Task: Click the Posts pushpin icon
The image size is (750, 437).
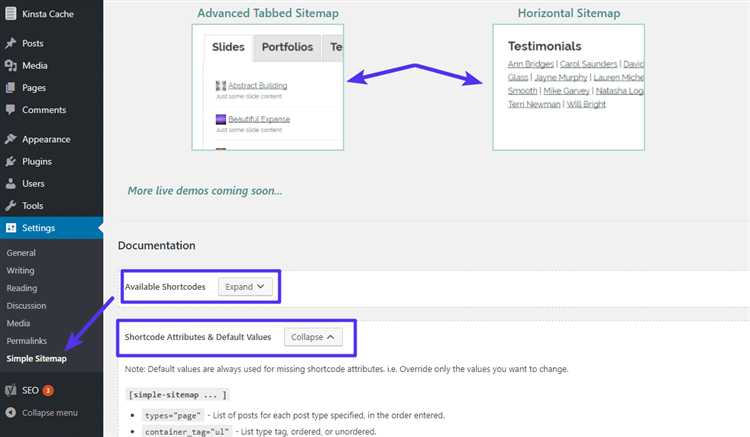Action: coord(11,43)
